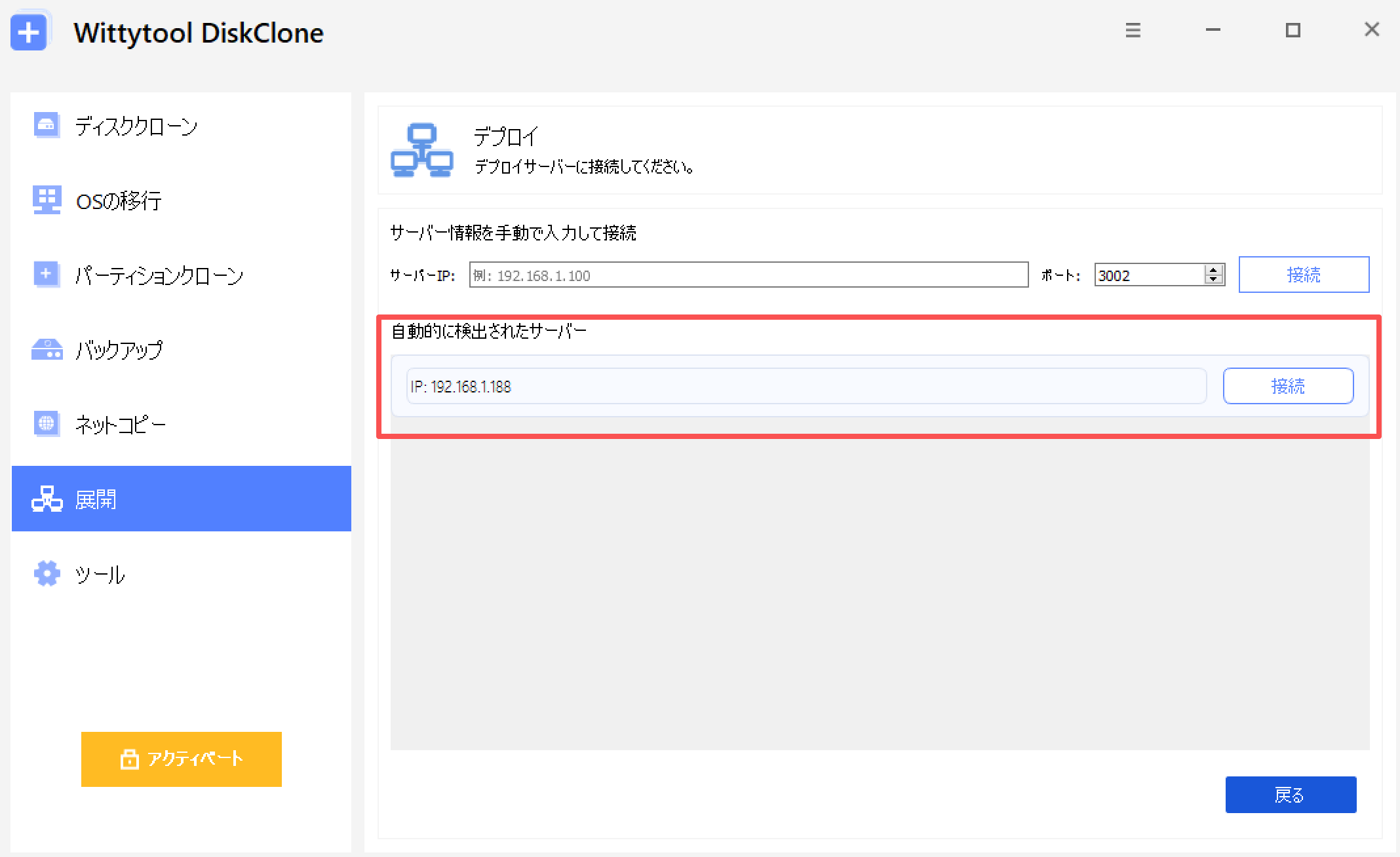1400x857 pixels.
Task: Connect to detected server 192.168.1.188
Action: [1288, 386]
